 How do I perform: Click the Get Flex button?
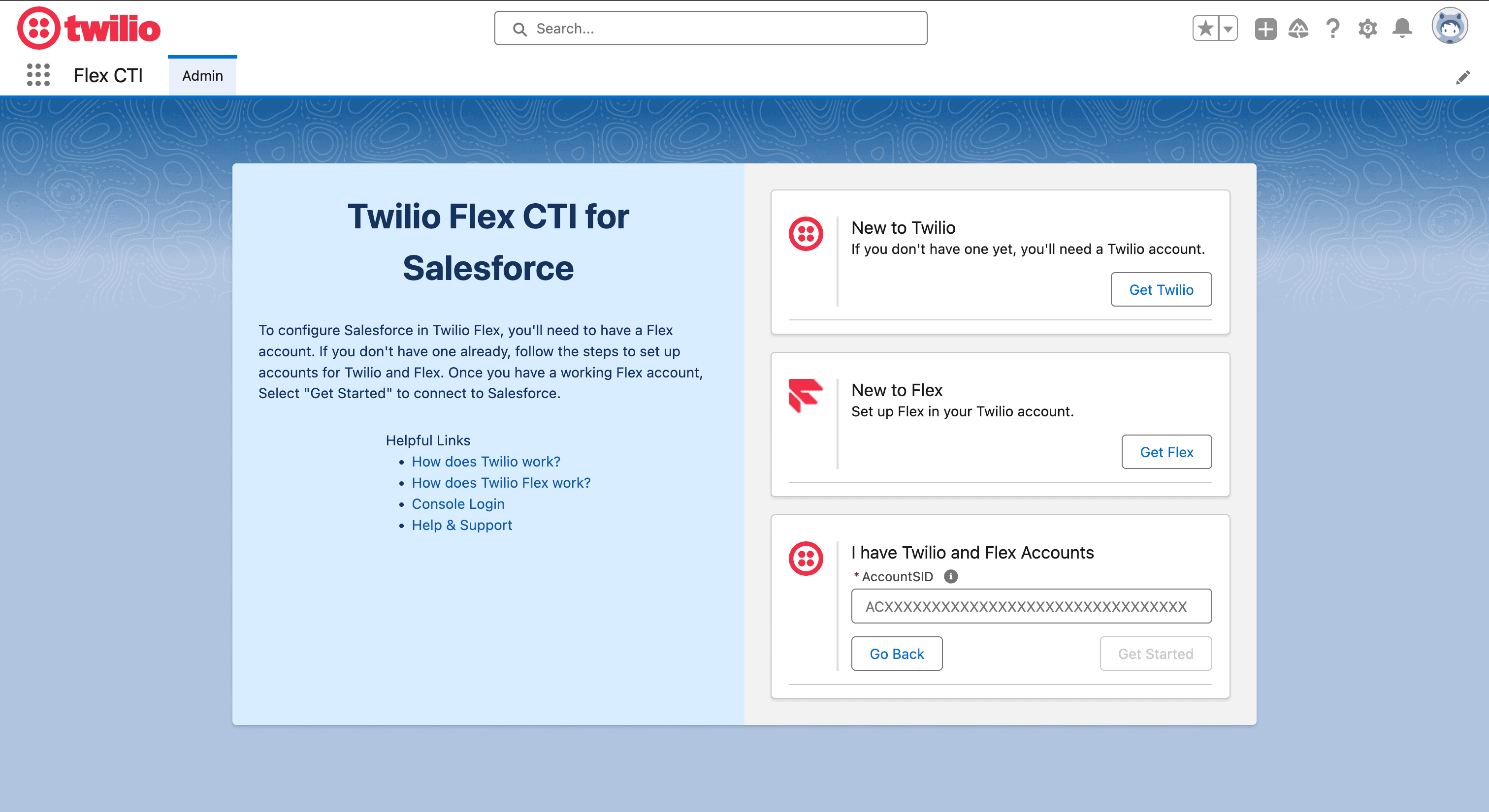point(1166,452)
